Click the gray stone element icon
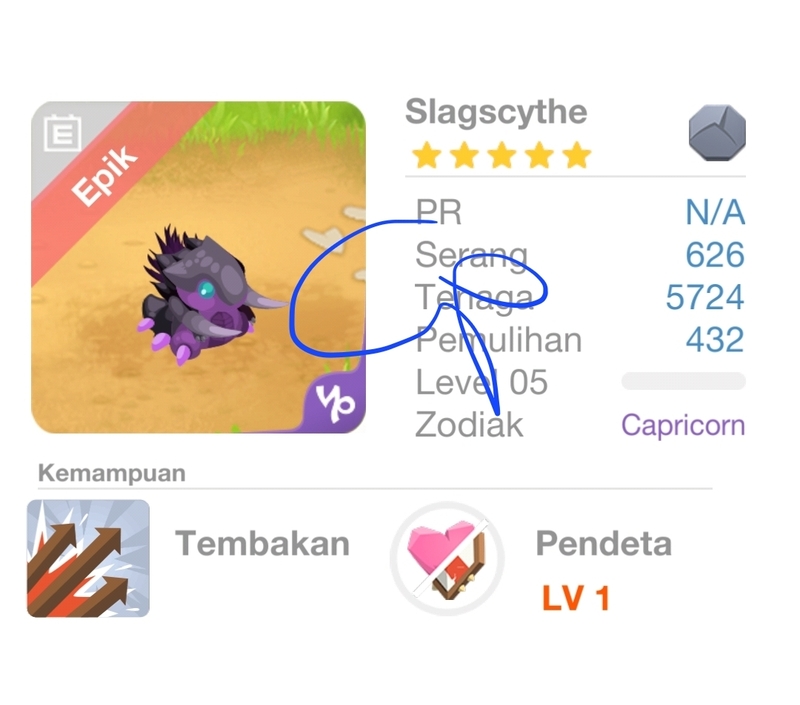This screenshot has height=705, width=800. [717, 133]
